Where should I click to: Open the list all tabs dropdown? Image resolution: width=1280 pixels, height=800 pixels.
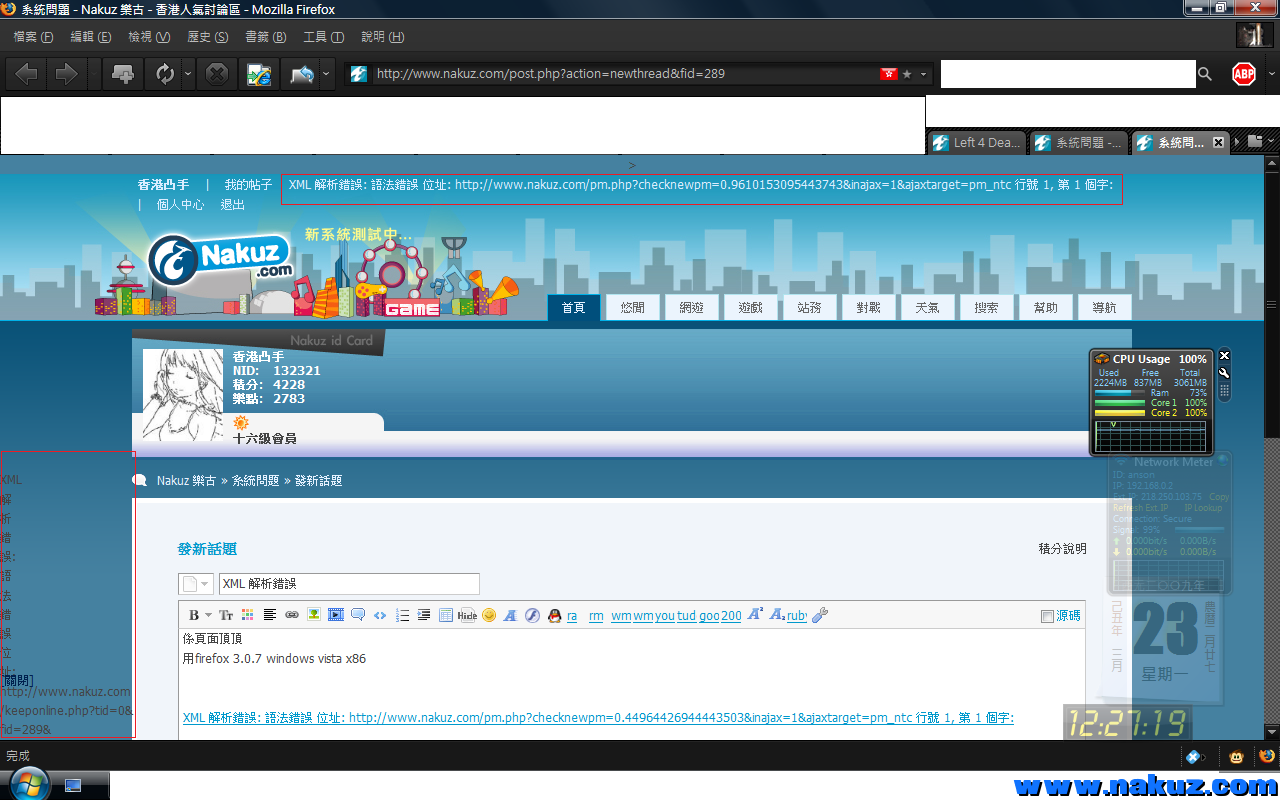coord(1271,142)
